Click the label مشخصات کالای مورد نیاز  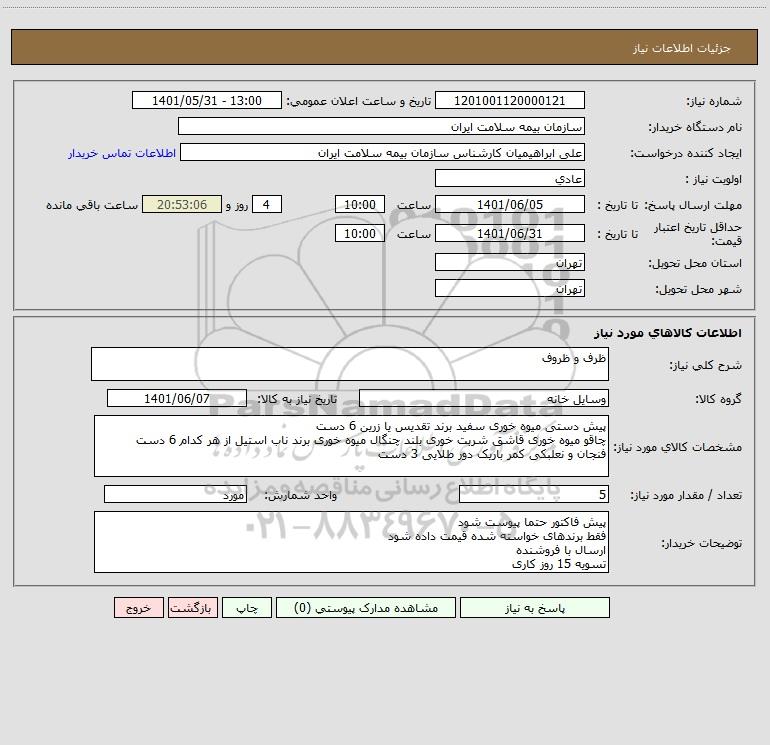tap(678, 447)
